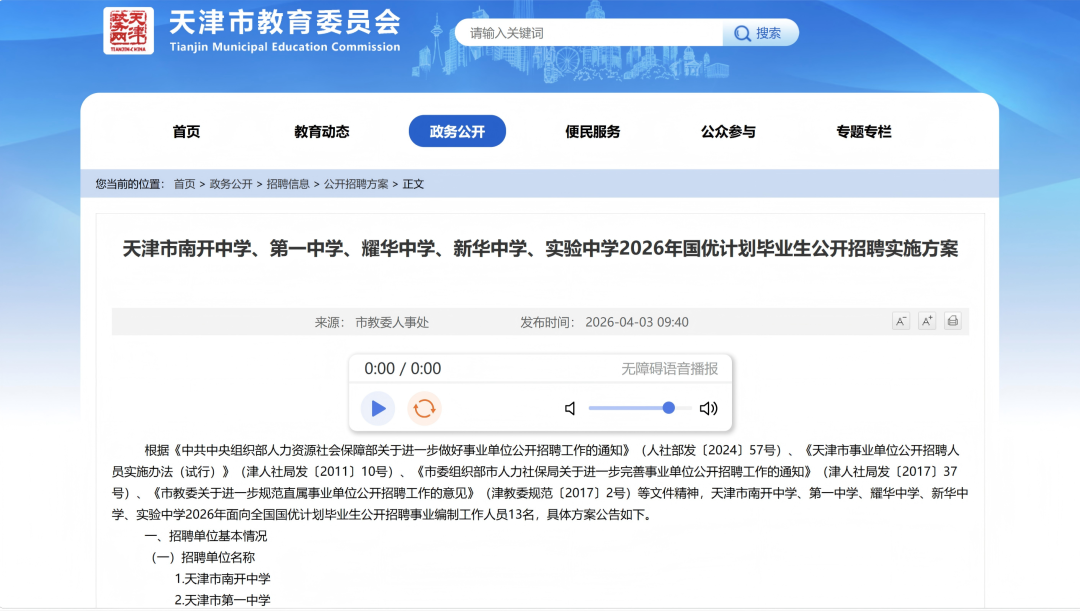The image size is (1080, 611).
Task: Click the 公开招聘方案 breadcrumb link
Action: (x=356, y=184)
